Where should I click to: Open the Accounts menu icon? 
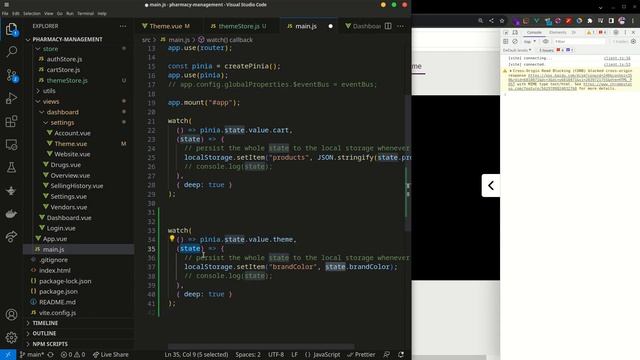(11, 315)
